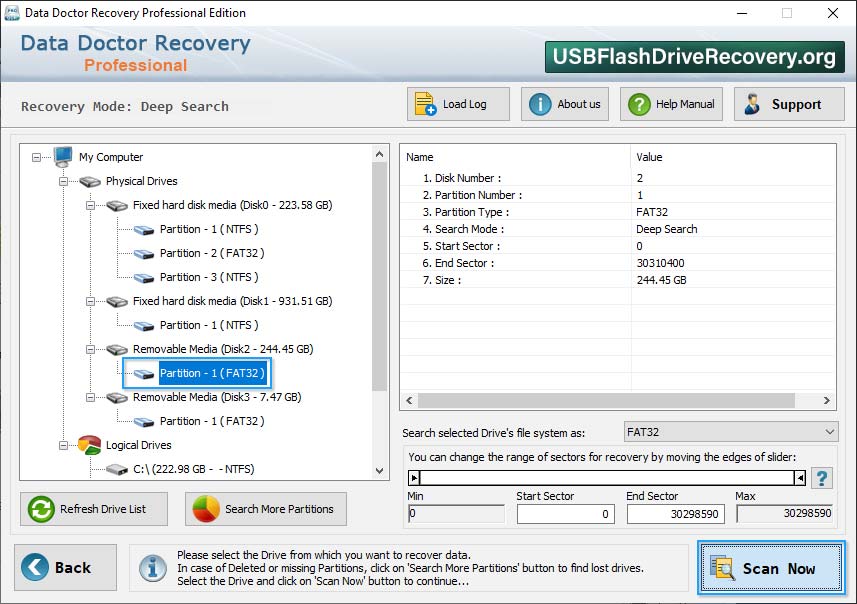
Task: Click the Scan Now magnifier icon
Action: 723,567
